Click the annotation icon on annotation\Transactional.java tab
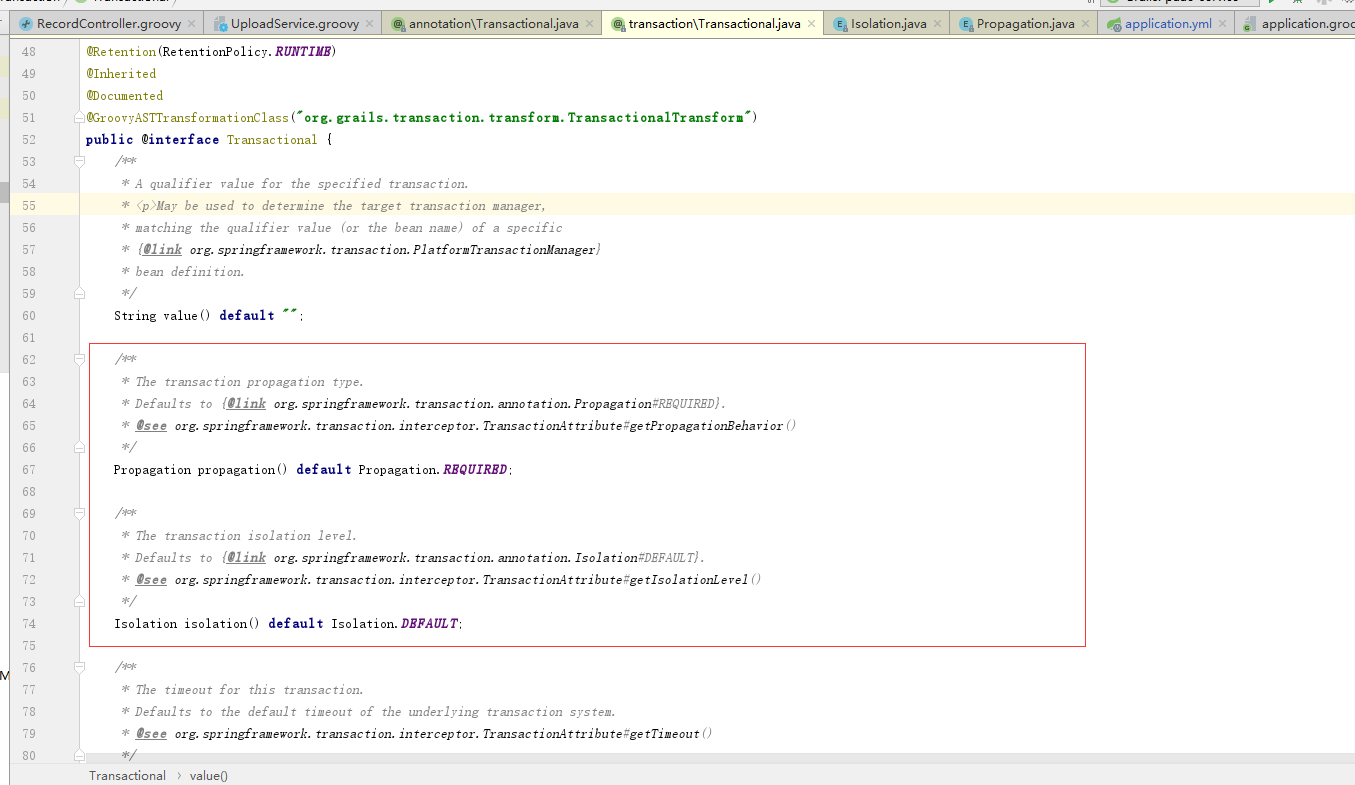 pyautogui.click(x=399, y=23)
